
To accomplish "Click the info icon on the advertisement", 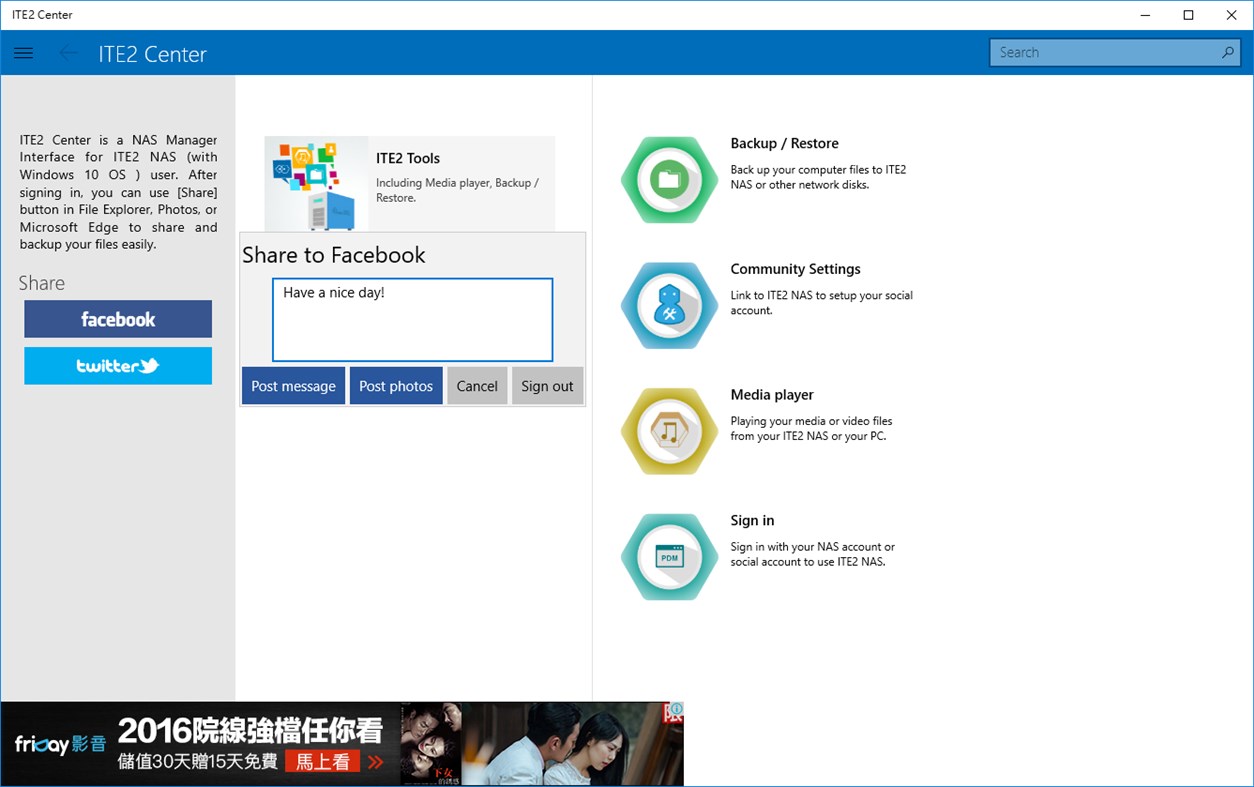I will pyautogui.click(x=676, y=708).
